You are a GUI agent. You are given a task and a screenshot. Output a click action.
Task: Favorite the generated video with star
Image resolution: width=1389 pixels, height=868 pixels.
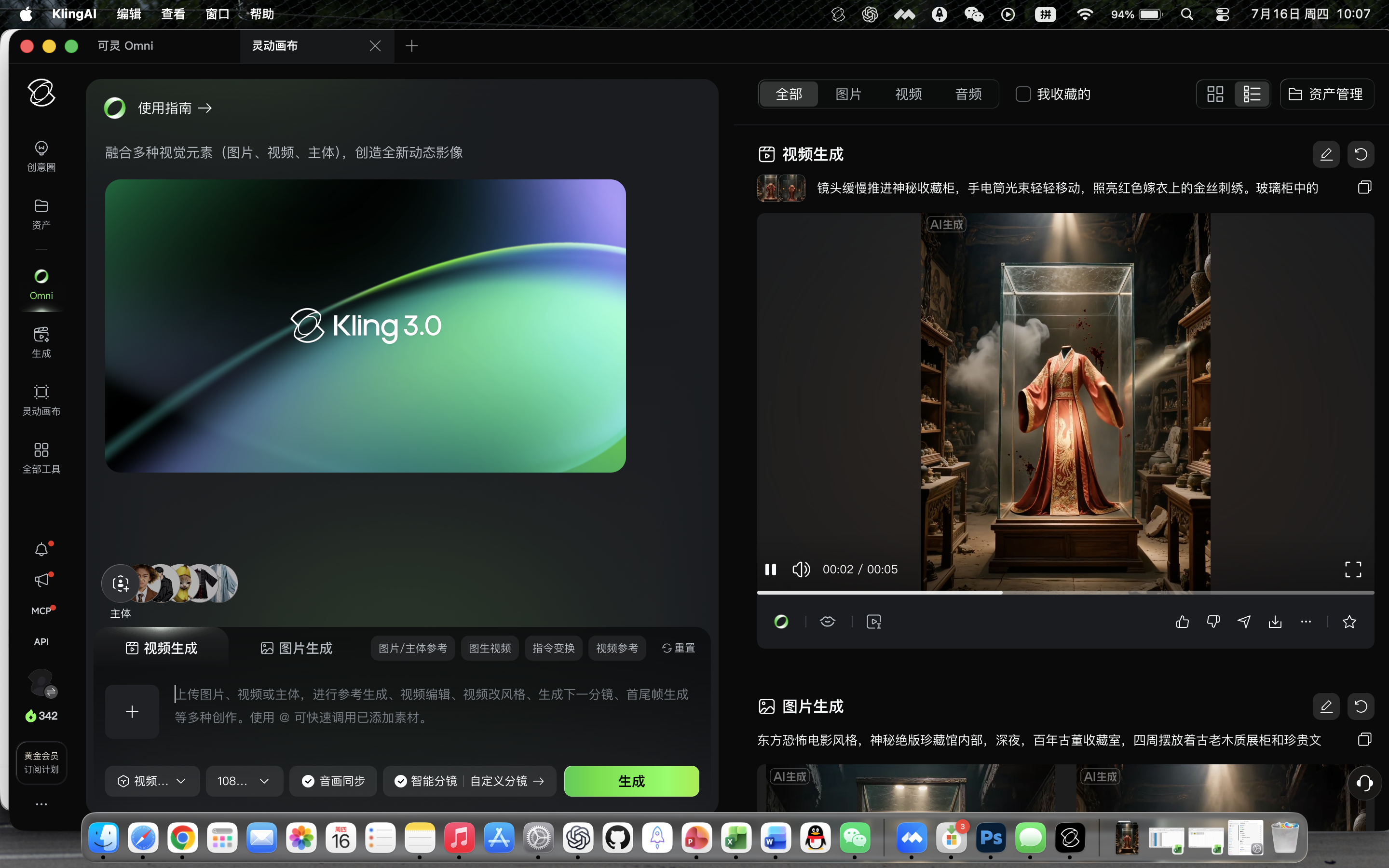[1349, 622]
